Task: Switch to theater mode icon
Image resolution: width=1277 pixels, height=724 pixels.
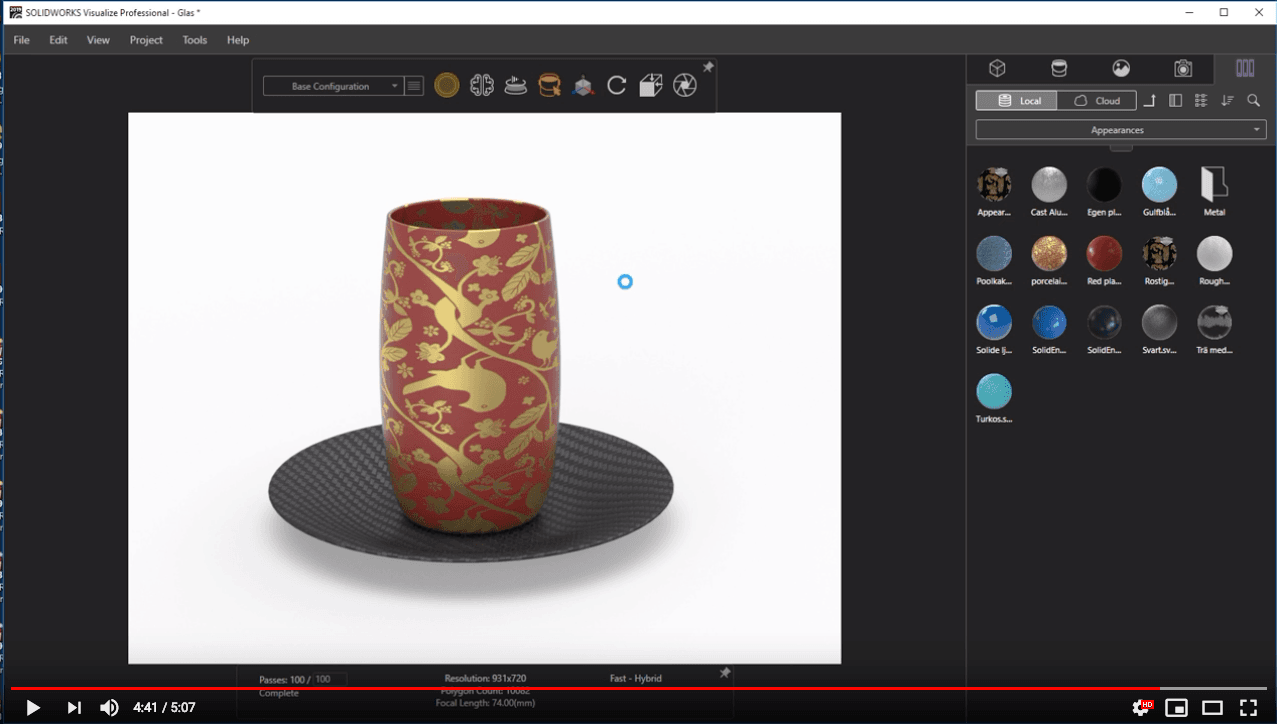Action: (1213, 708)
